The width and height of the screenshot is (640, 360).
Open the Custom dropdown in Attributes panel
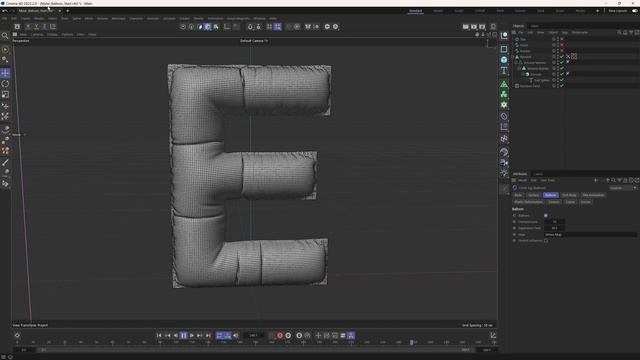tap(623, 188)
